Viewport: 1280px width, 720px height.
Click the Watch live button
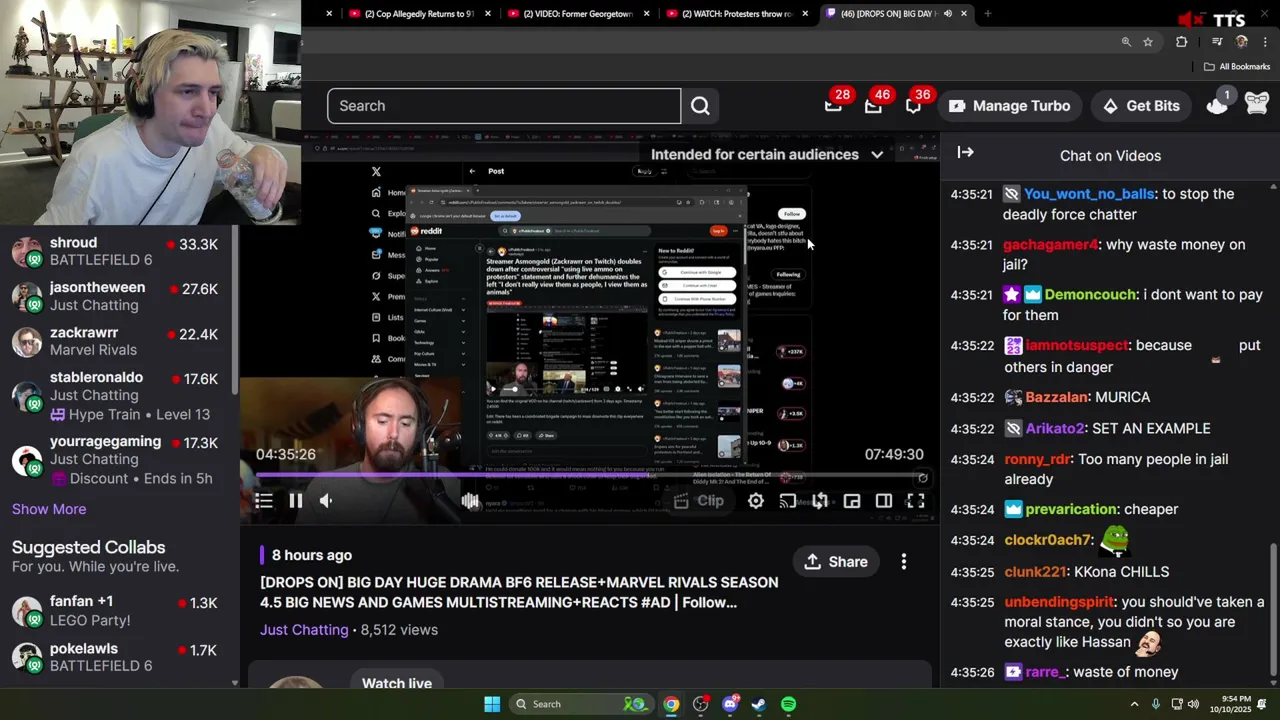coord(397,684)
